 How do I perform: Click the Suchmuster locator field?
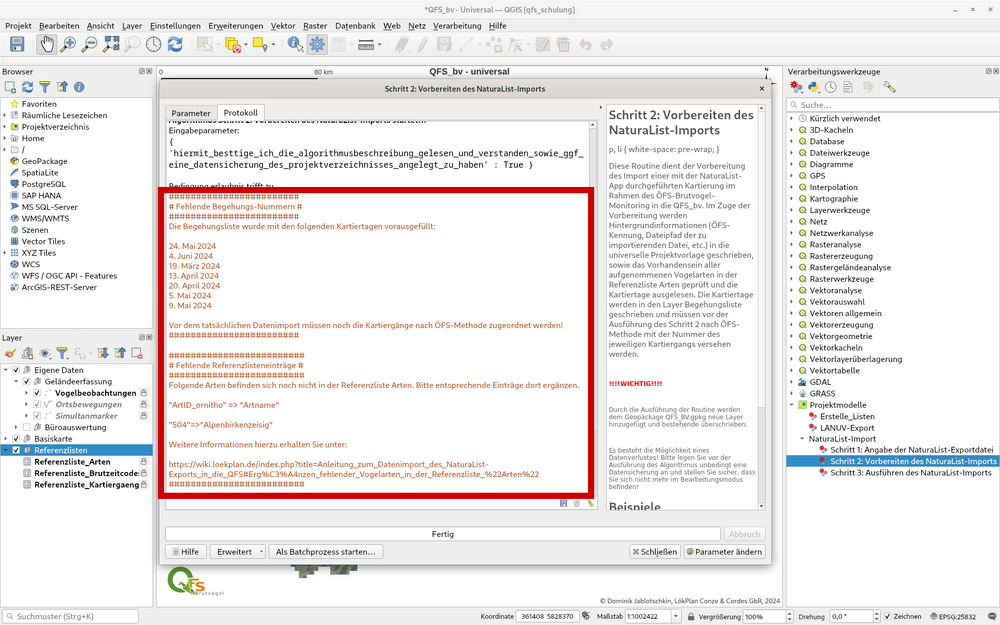tap(70, 617)
